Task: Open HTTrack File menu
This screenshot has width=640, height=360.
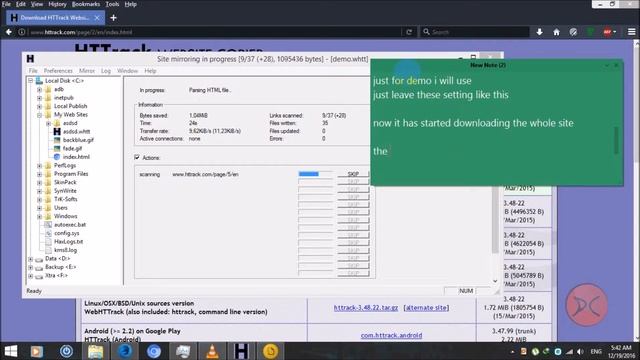Action: [x=33, y=71]
